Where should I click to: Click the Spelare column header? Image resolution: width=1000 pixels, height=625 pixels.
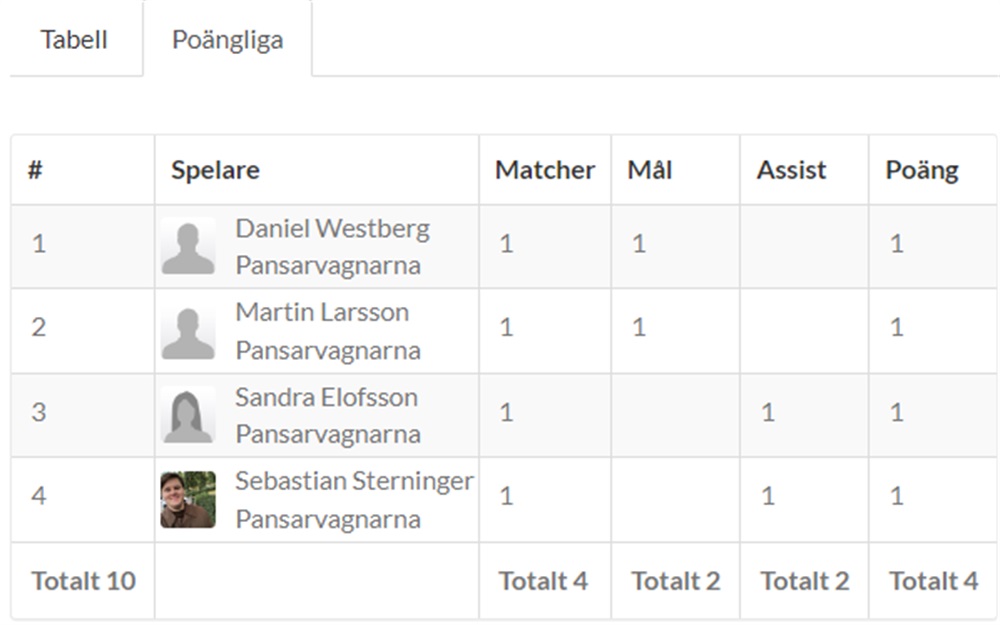pos(215,170)
